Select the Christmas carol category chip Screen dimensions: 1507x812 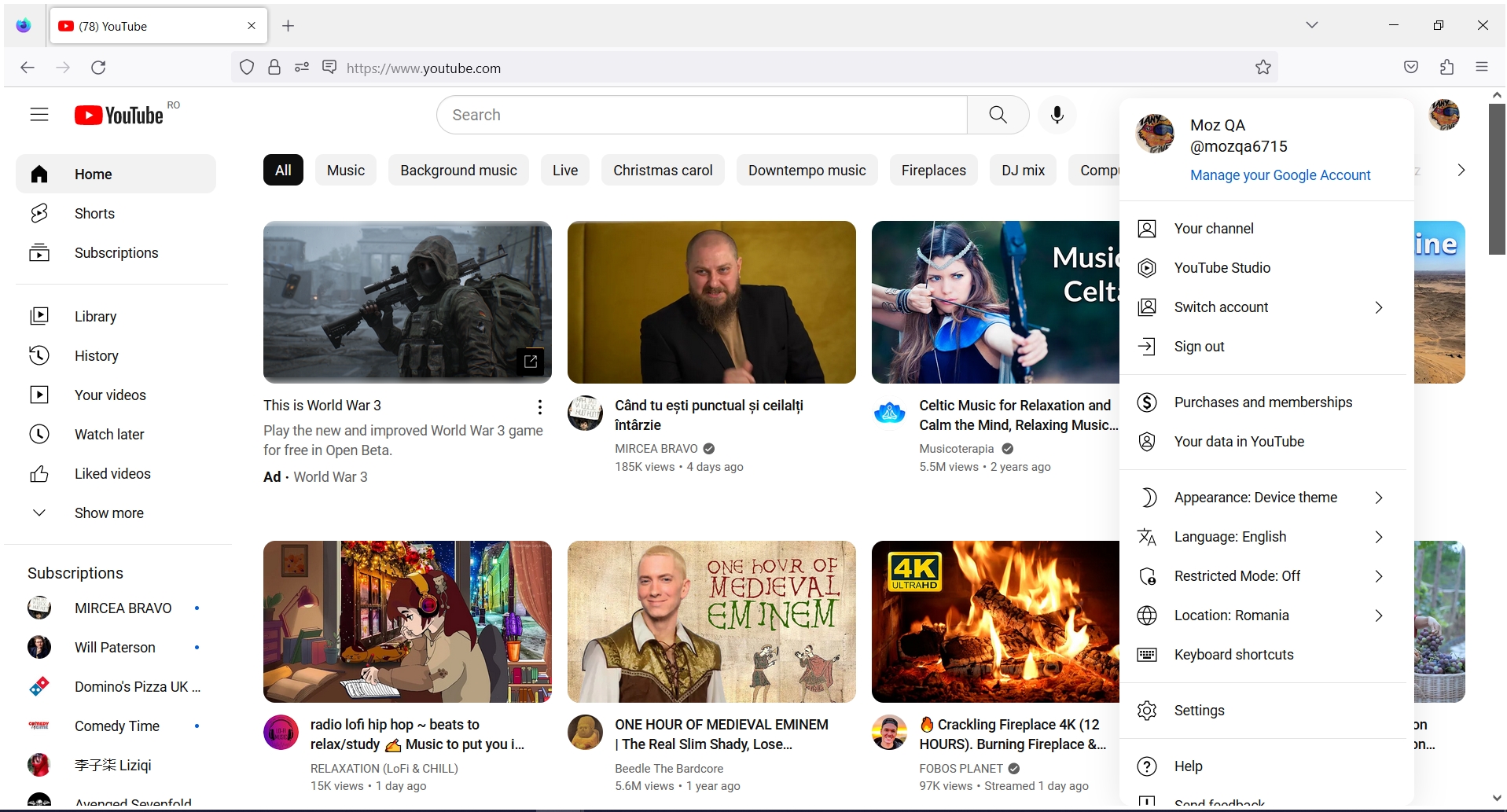662,170
